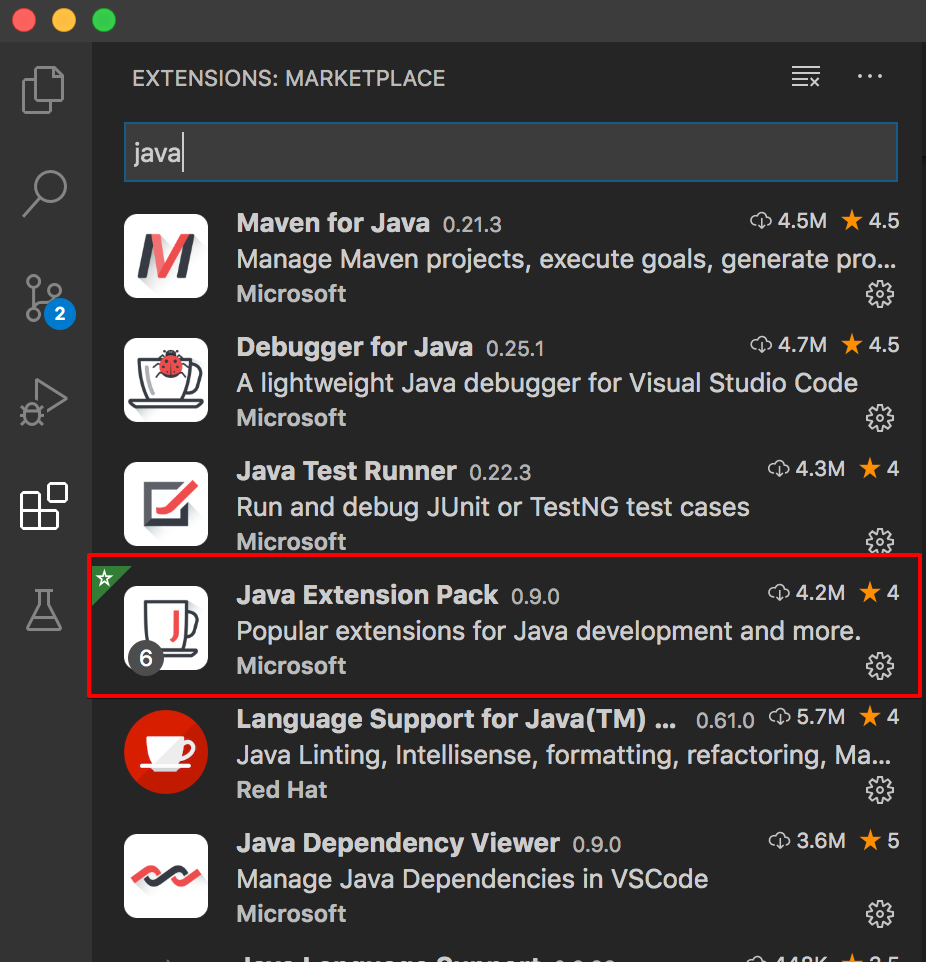Open the Extensions more actions menu

[x=870, y=77]
